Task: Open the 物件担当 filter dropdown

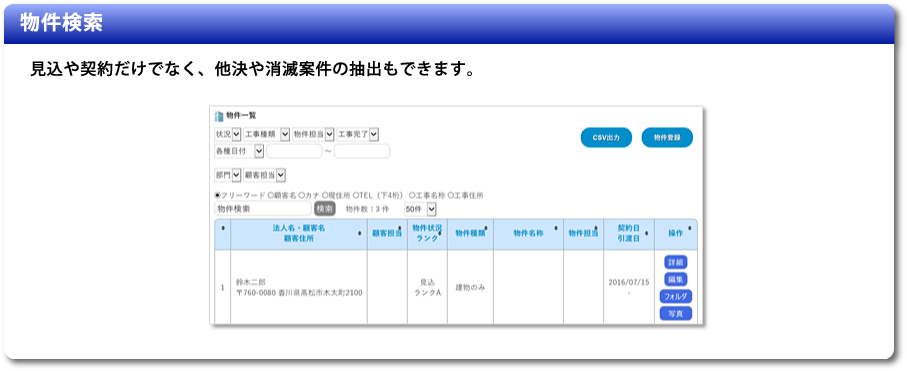Action: (x=313, y=134)
